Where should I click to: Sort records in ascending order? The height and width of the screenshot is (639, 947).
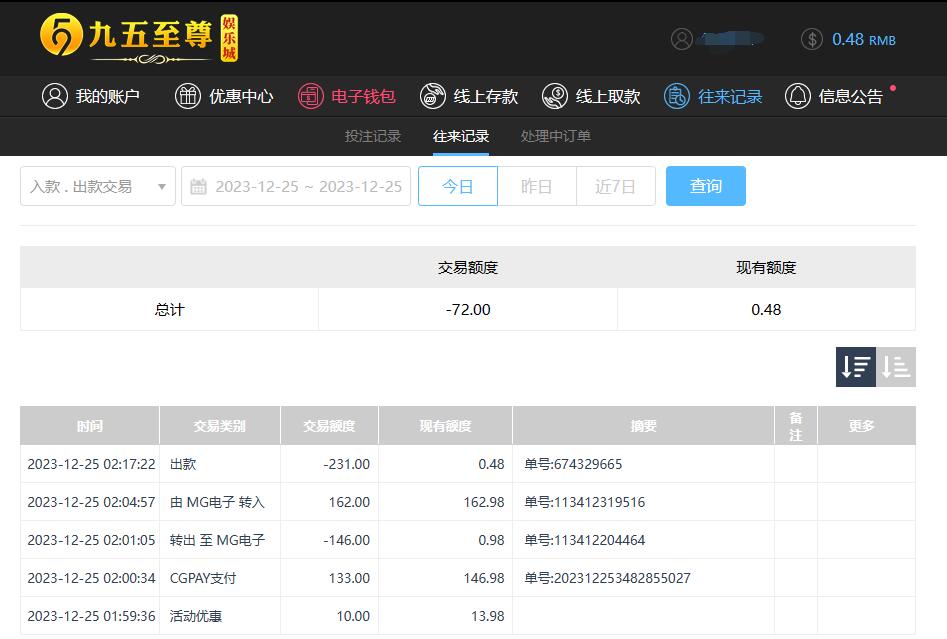[896, 367]
